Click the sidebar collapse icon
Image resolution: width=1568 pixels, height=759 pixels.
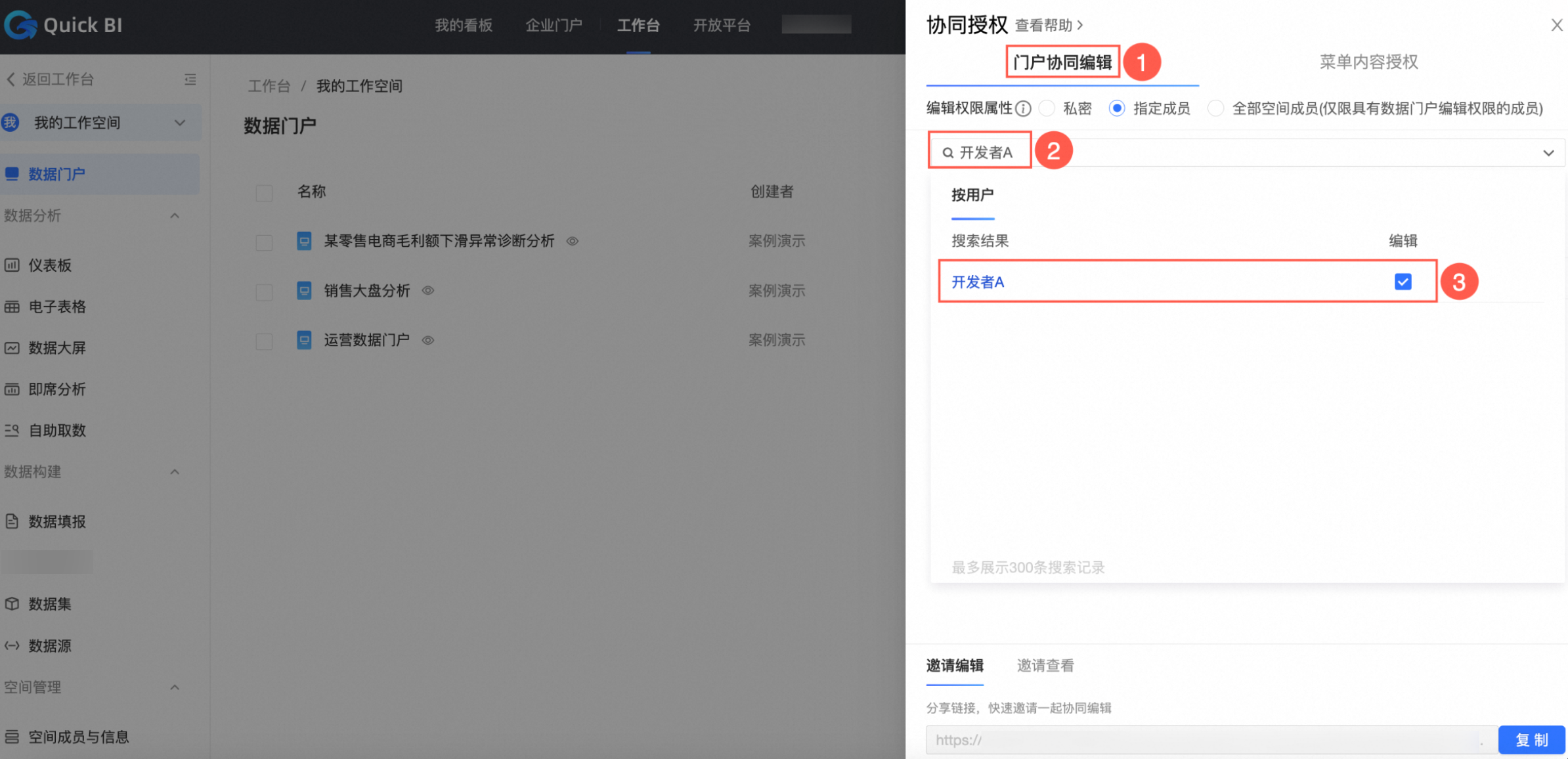[x=190, y=79]
